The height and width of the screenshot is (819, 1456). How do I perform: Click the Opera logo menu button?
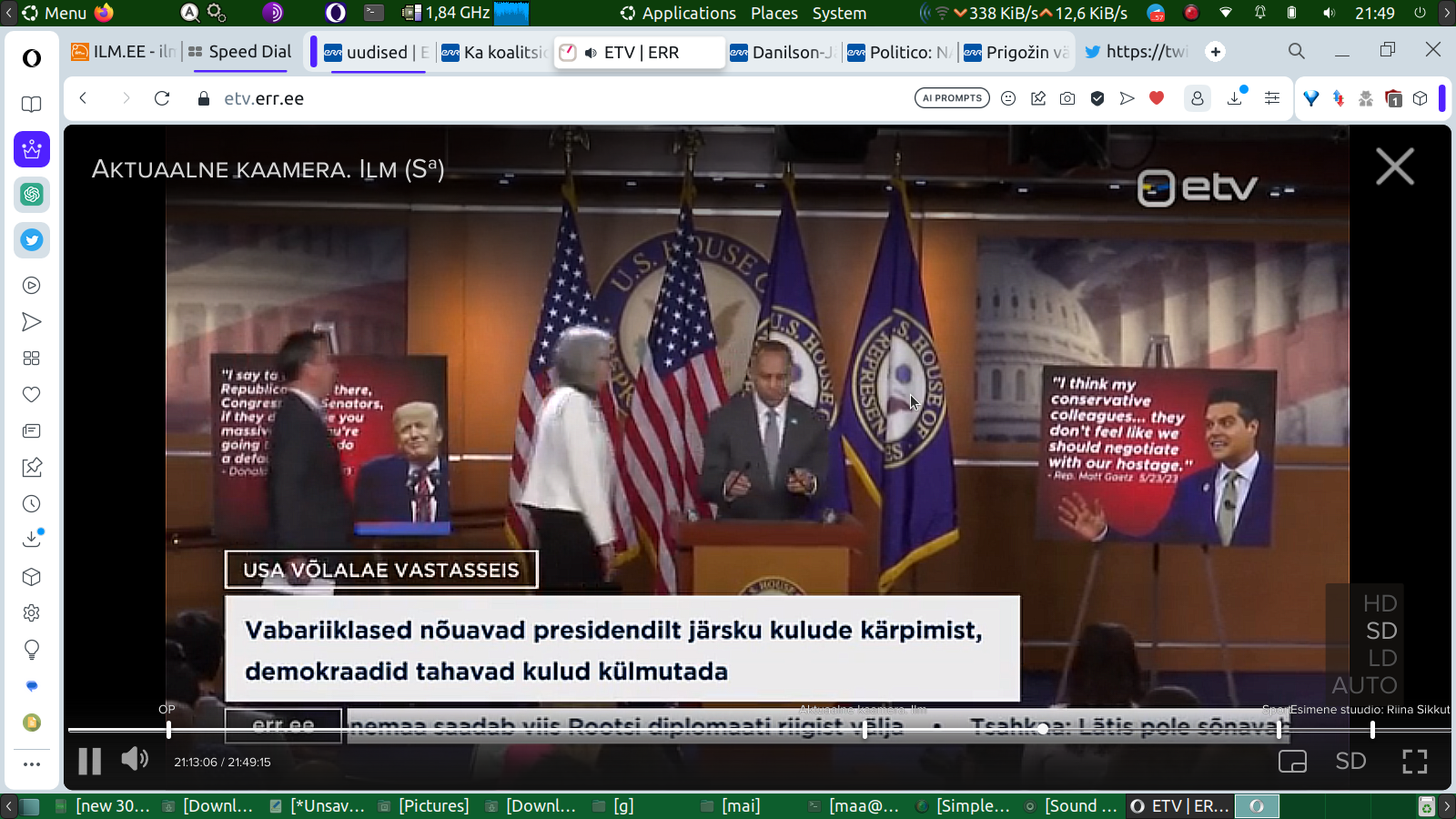click(32, 59)
